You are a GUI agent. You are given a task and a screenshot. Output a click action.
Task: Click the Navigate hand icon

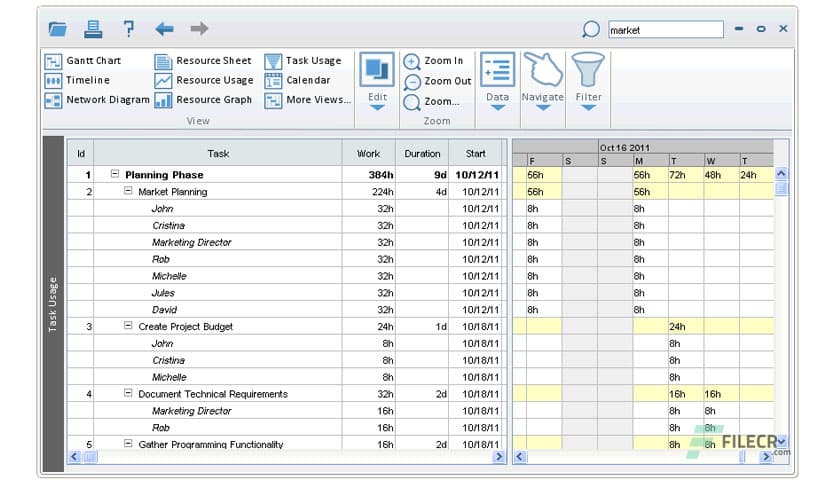click(x=543, y=69)
